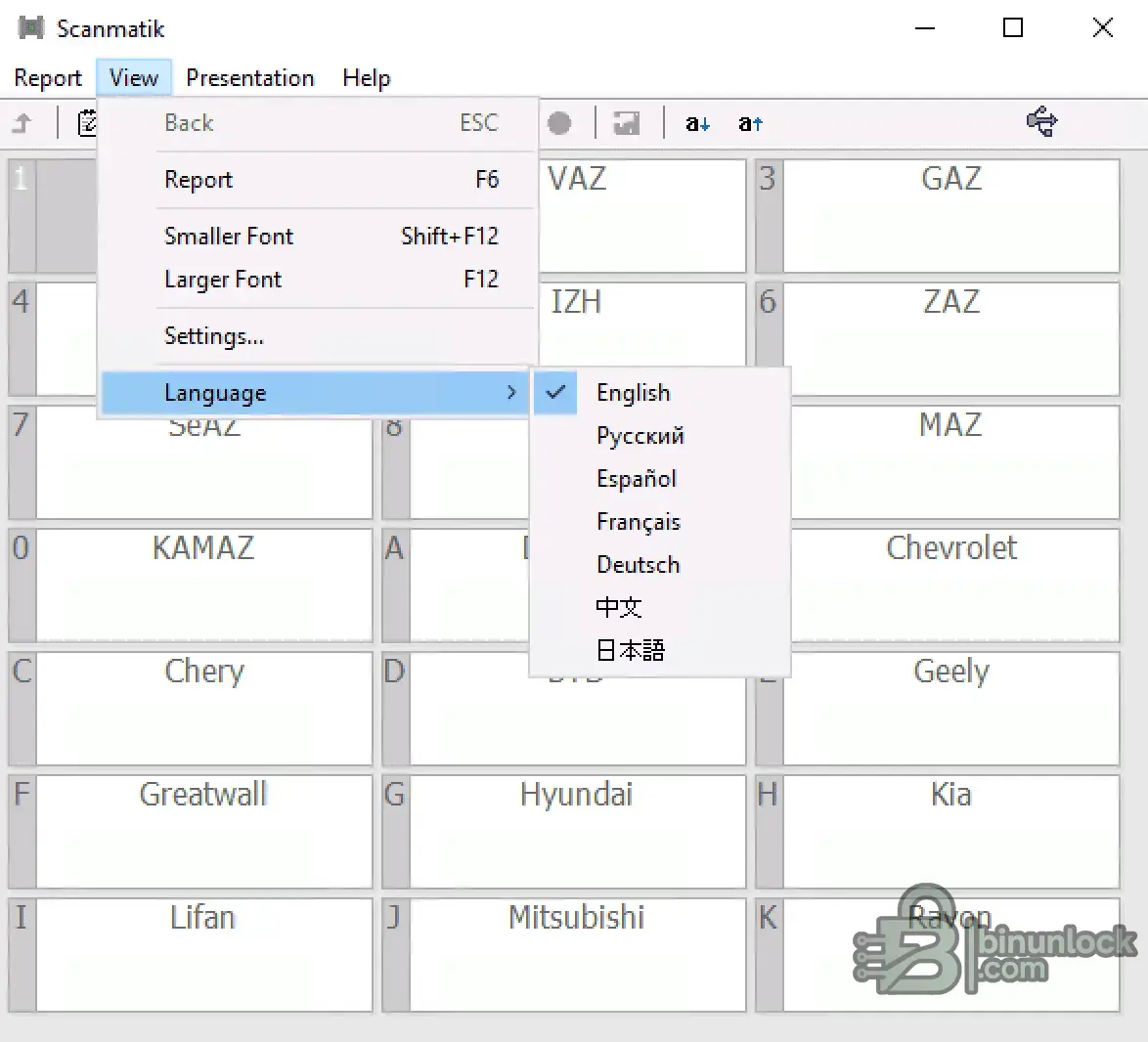The height and width of the screenshot is (1042, 1148).
Task: Click the up-arrow back icon in toolbar
Action: pyautogui.click(x=22, y=123)
